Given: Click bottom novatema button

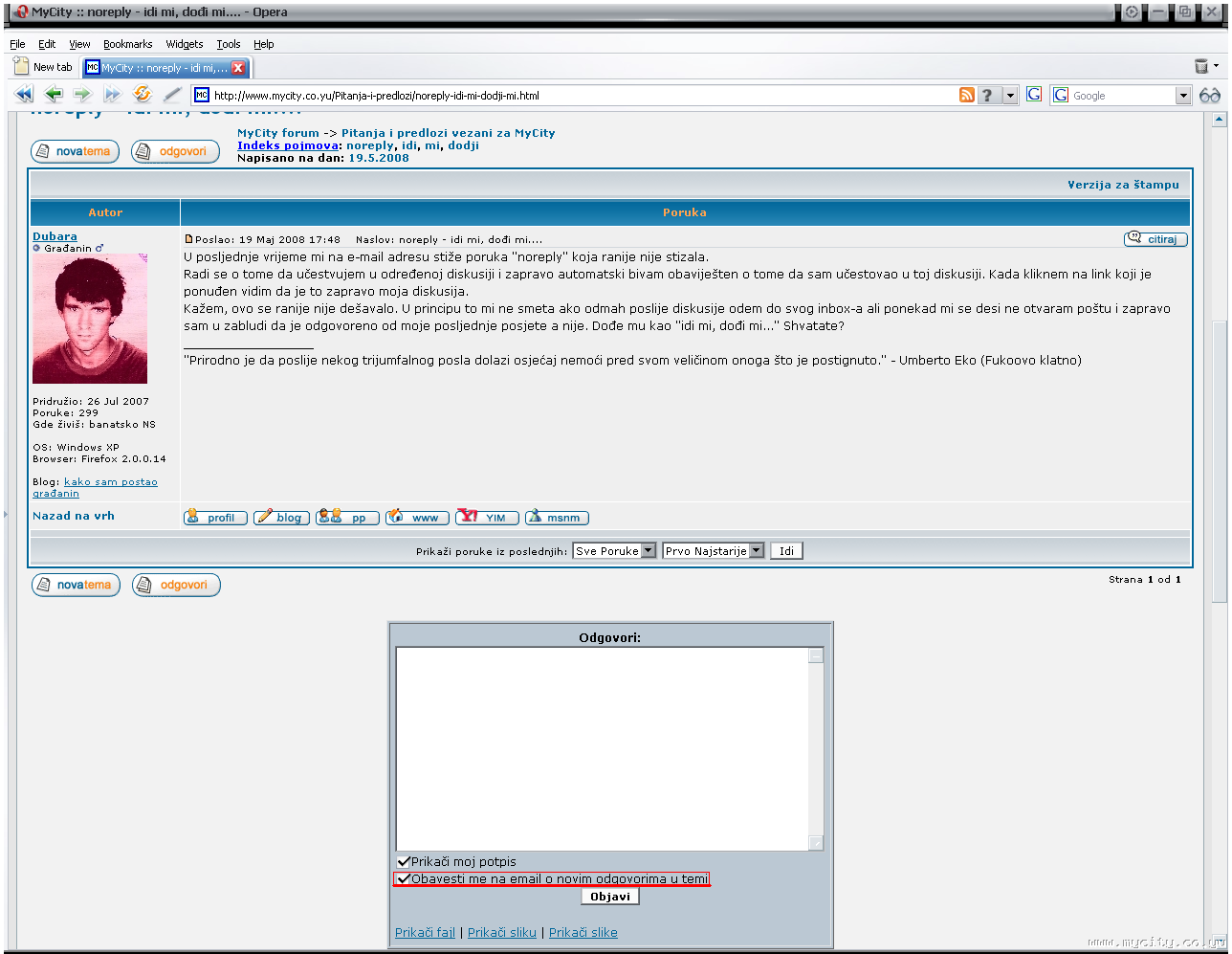Looking at the screenshot, I should click(76, 585).
